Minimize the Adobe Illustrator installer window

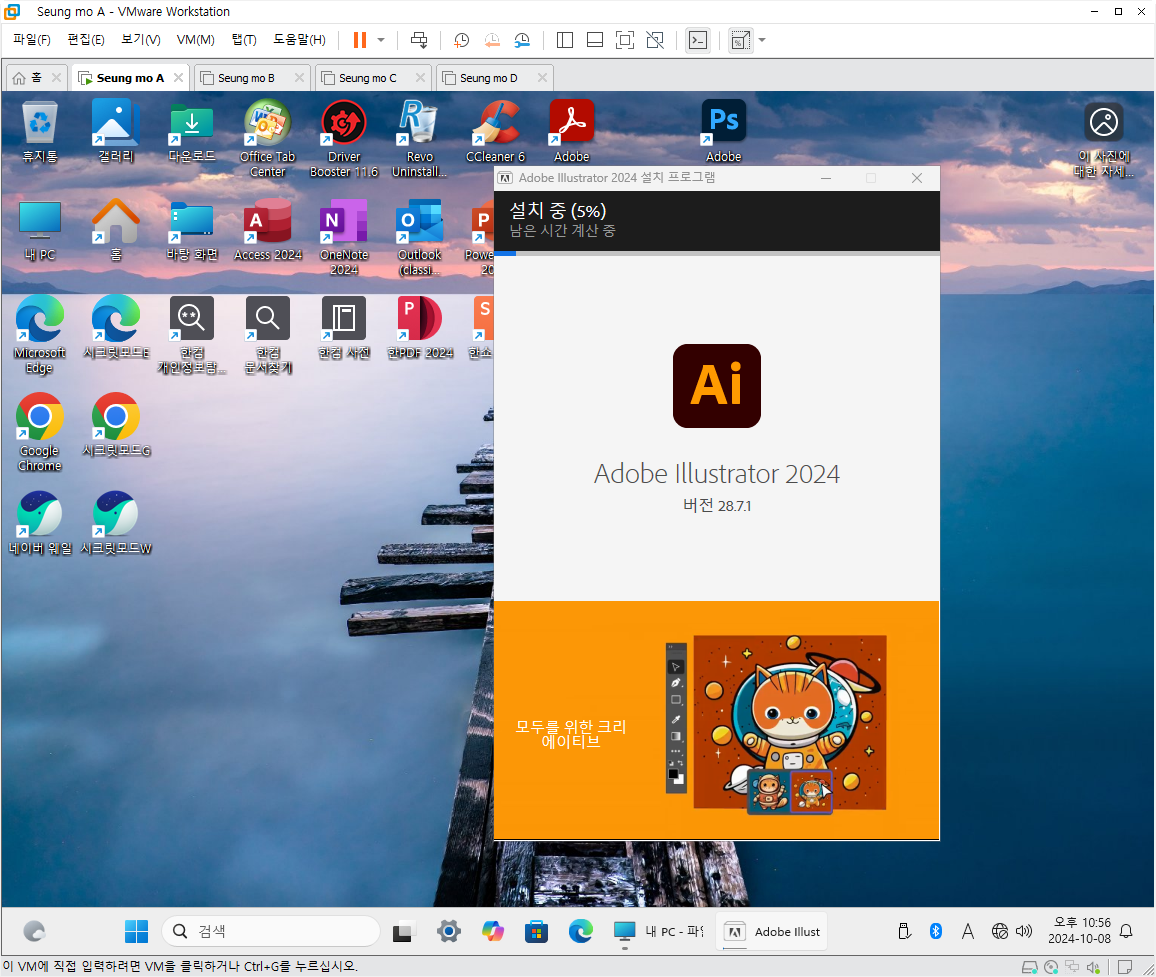click(x=826, y=178)
